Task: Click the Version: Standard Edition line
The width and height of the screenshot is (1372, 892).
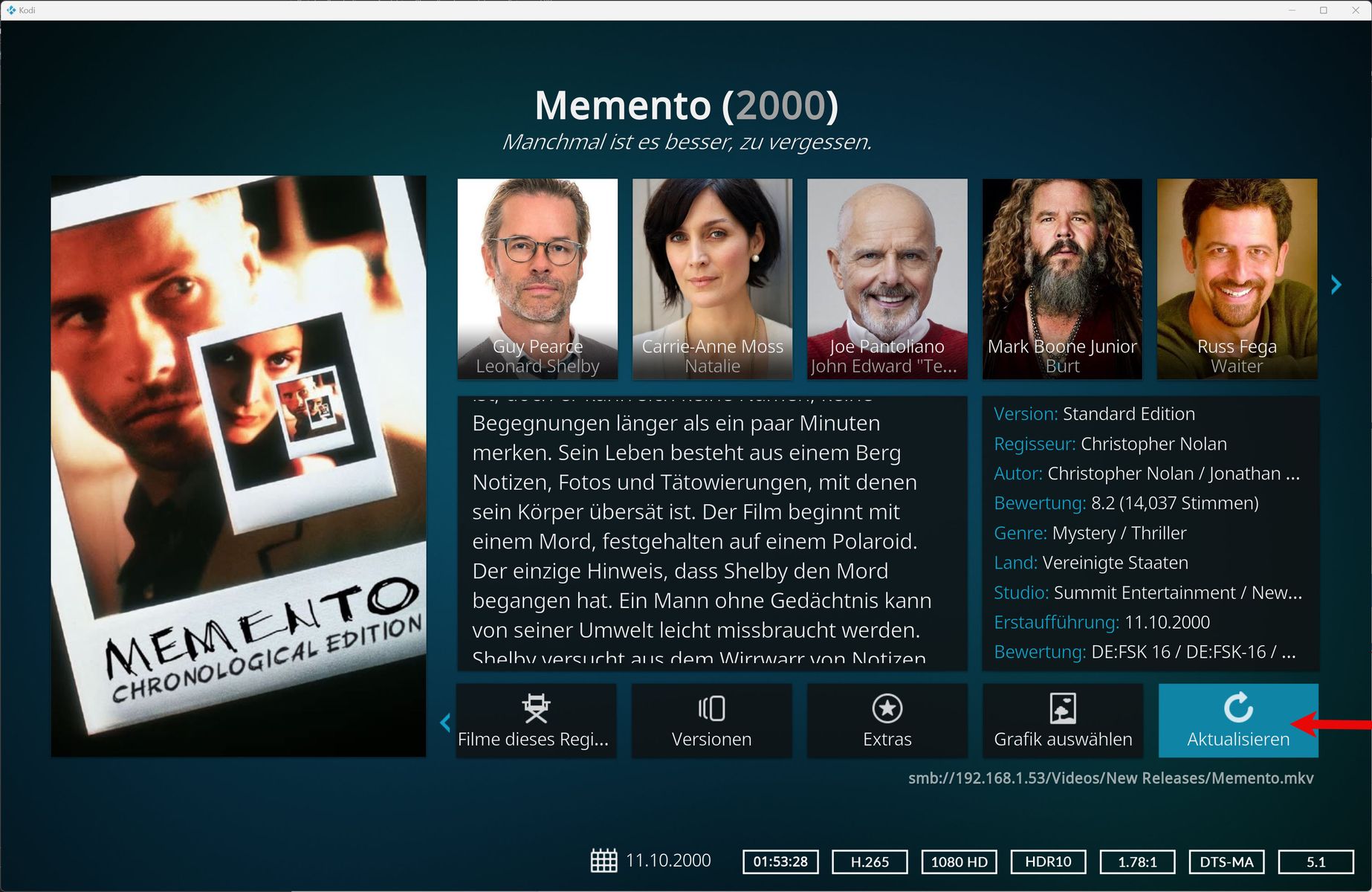Action: tap(1094, 414)
